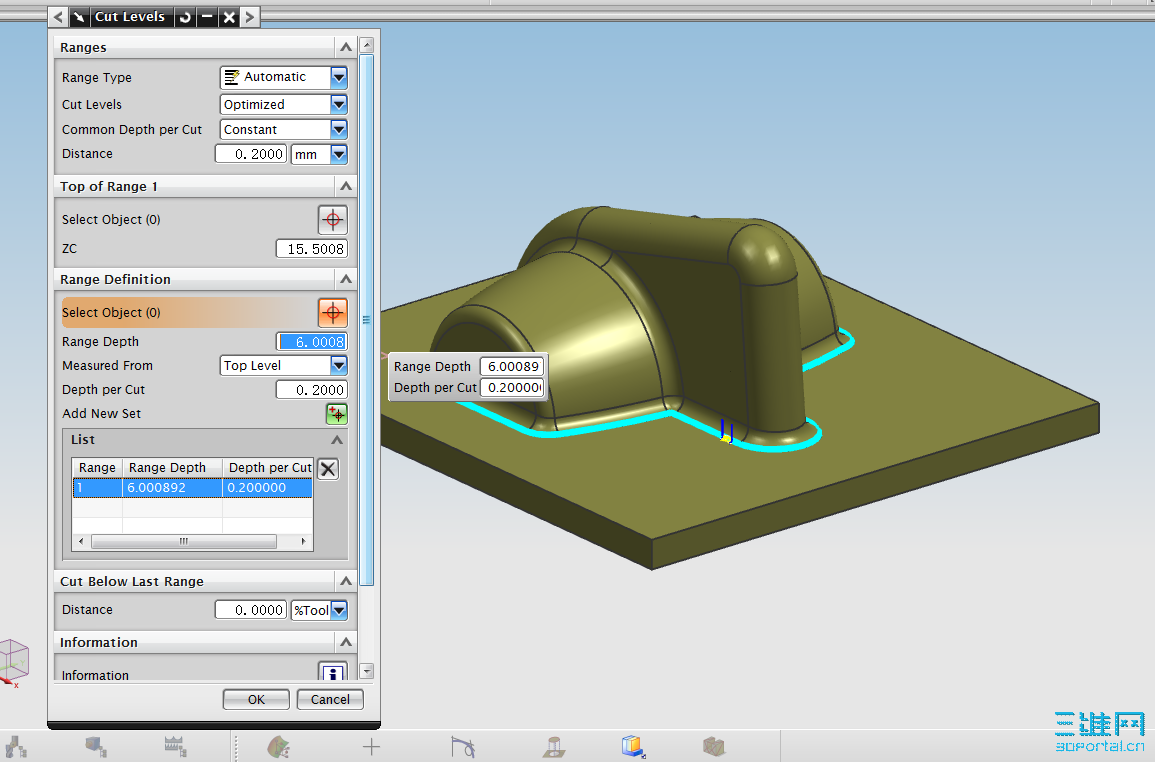Click the Range Depth input field in dialog
This screenshot has width=1155, height=762.
point(312,342)
